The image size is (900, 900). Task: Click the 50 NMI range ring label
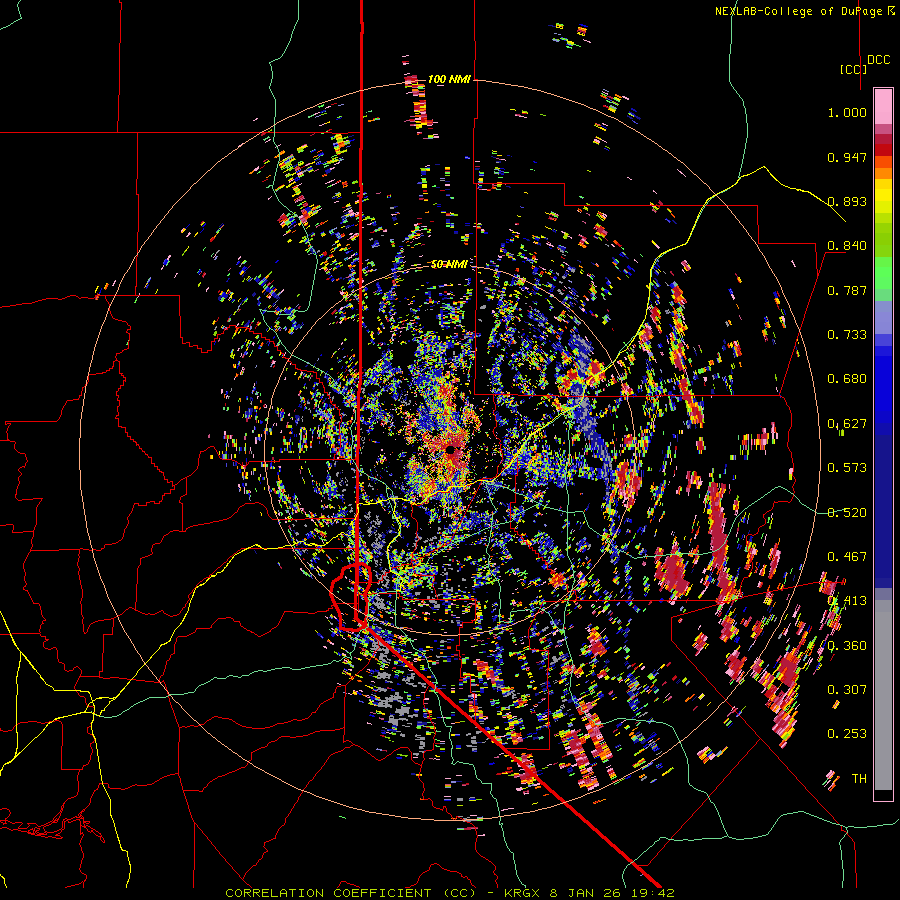tap(449, 265)
